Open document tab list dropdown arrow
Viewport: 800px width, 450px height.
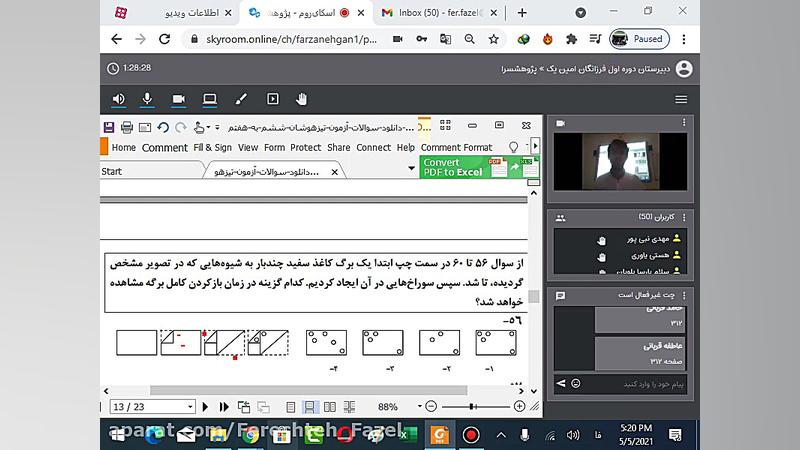point(411,168)
